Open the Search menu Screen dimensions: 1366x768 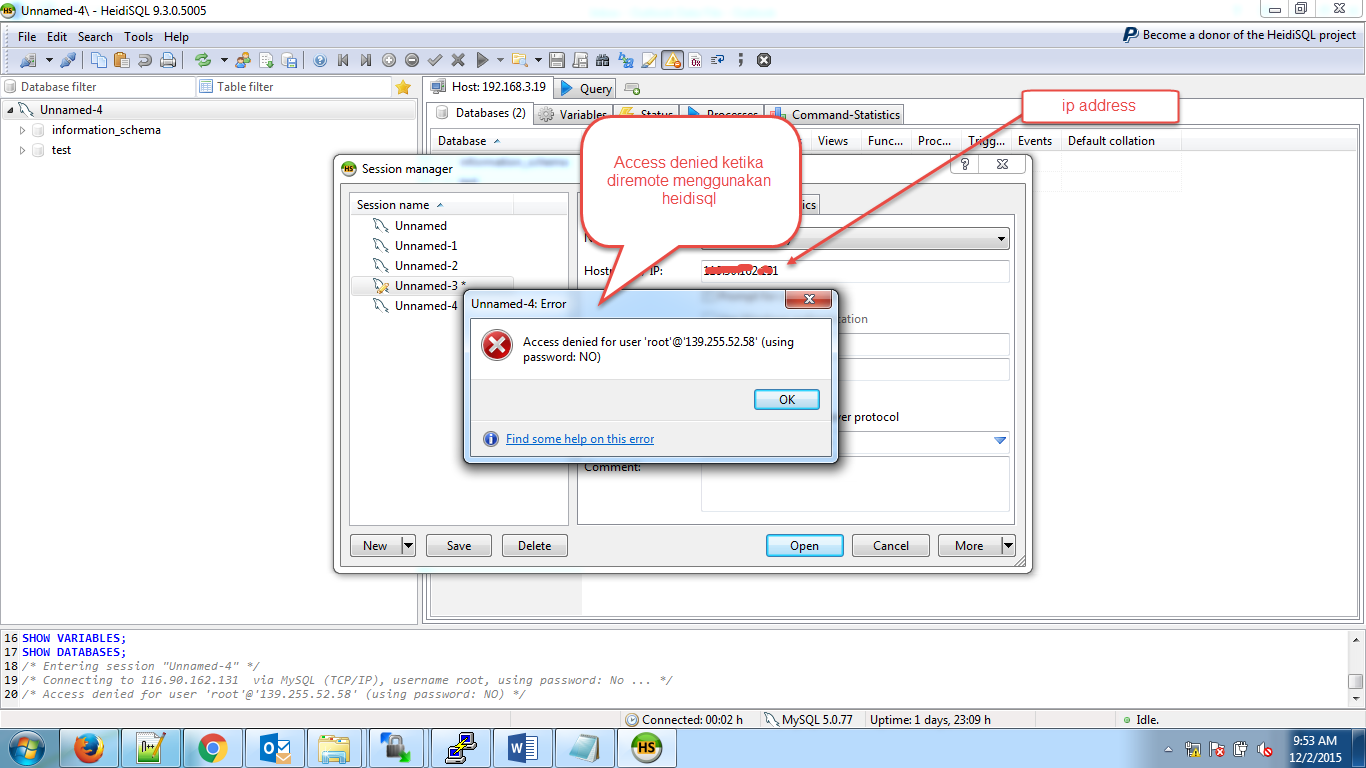[x=95, y=37]
